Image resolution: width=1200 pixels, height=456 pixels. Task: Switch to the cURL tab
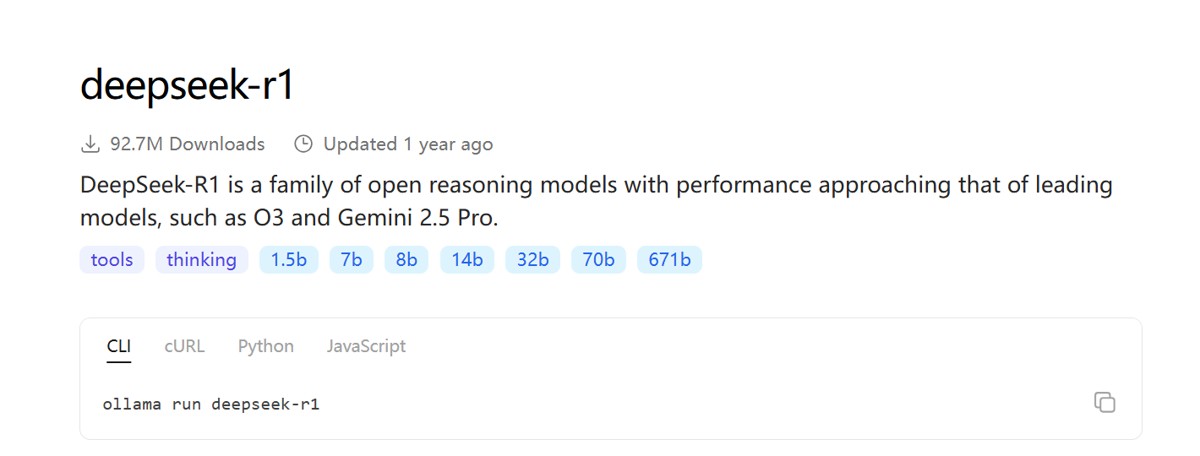point(185,346)
